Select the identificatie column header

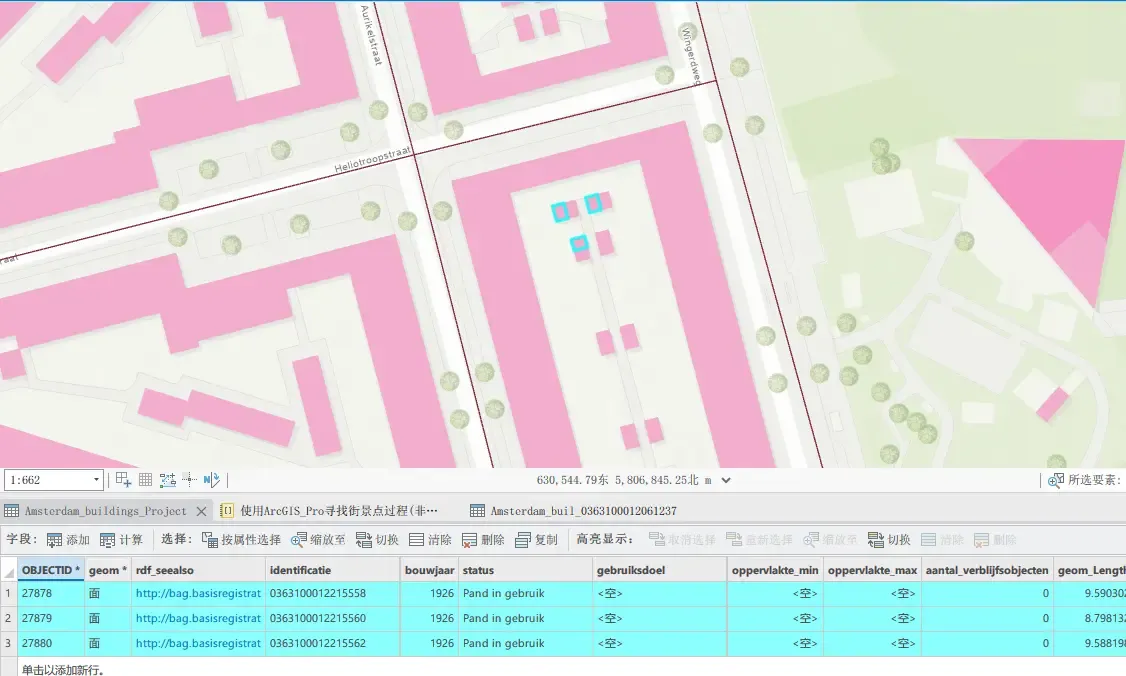click(x=332, y=570)
